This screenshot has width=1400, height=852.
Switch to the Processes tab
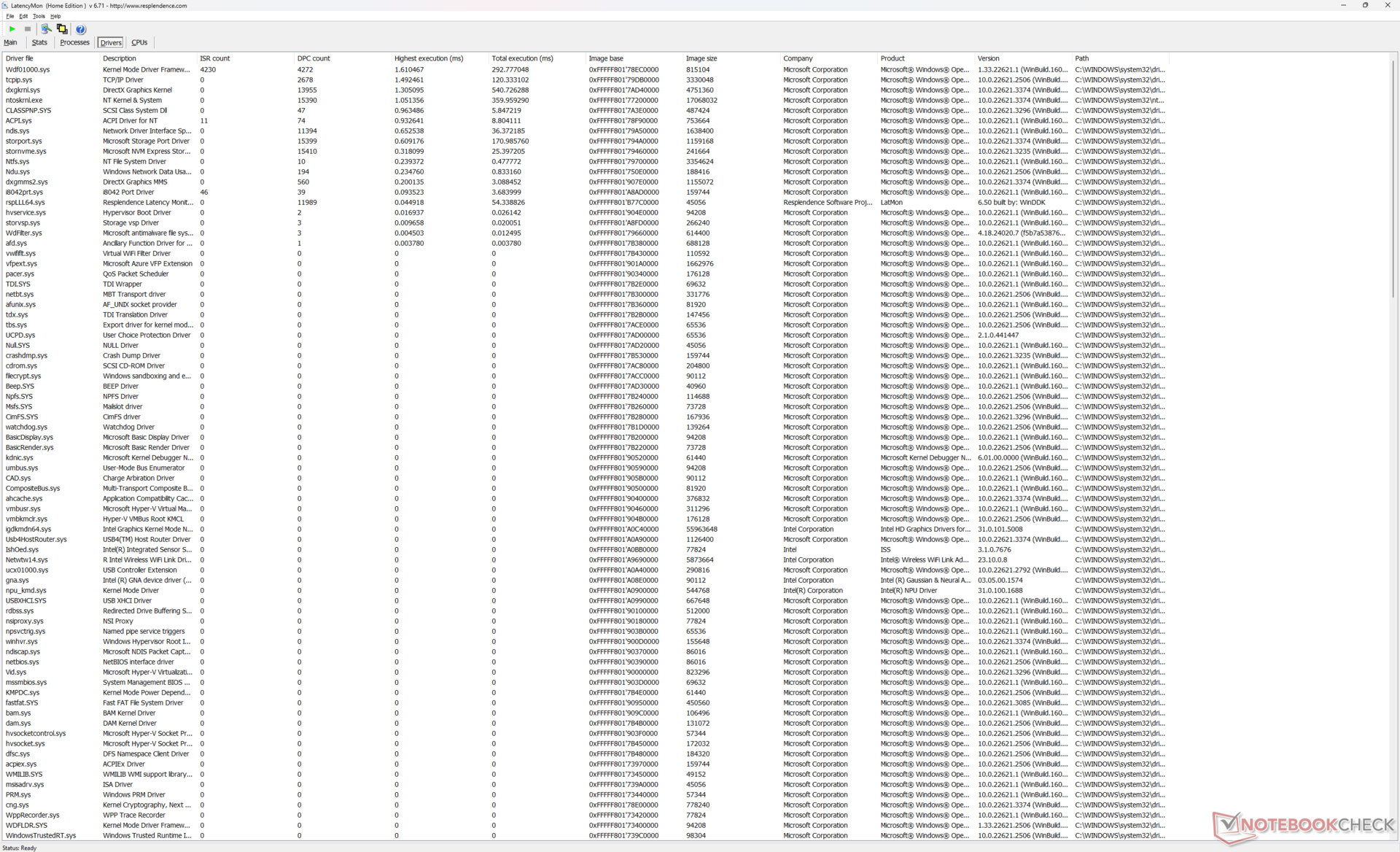(x=74, y=42)
